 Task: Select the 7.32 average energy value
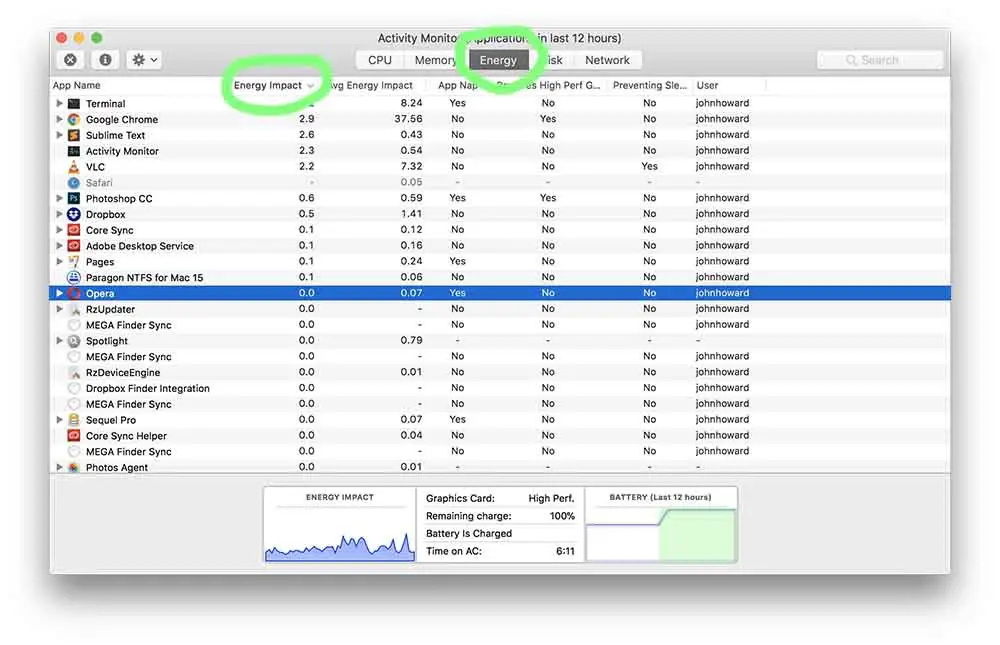411,166
